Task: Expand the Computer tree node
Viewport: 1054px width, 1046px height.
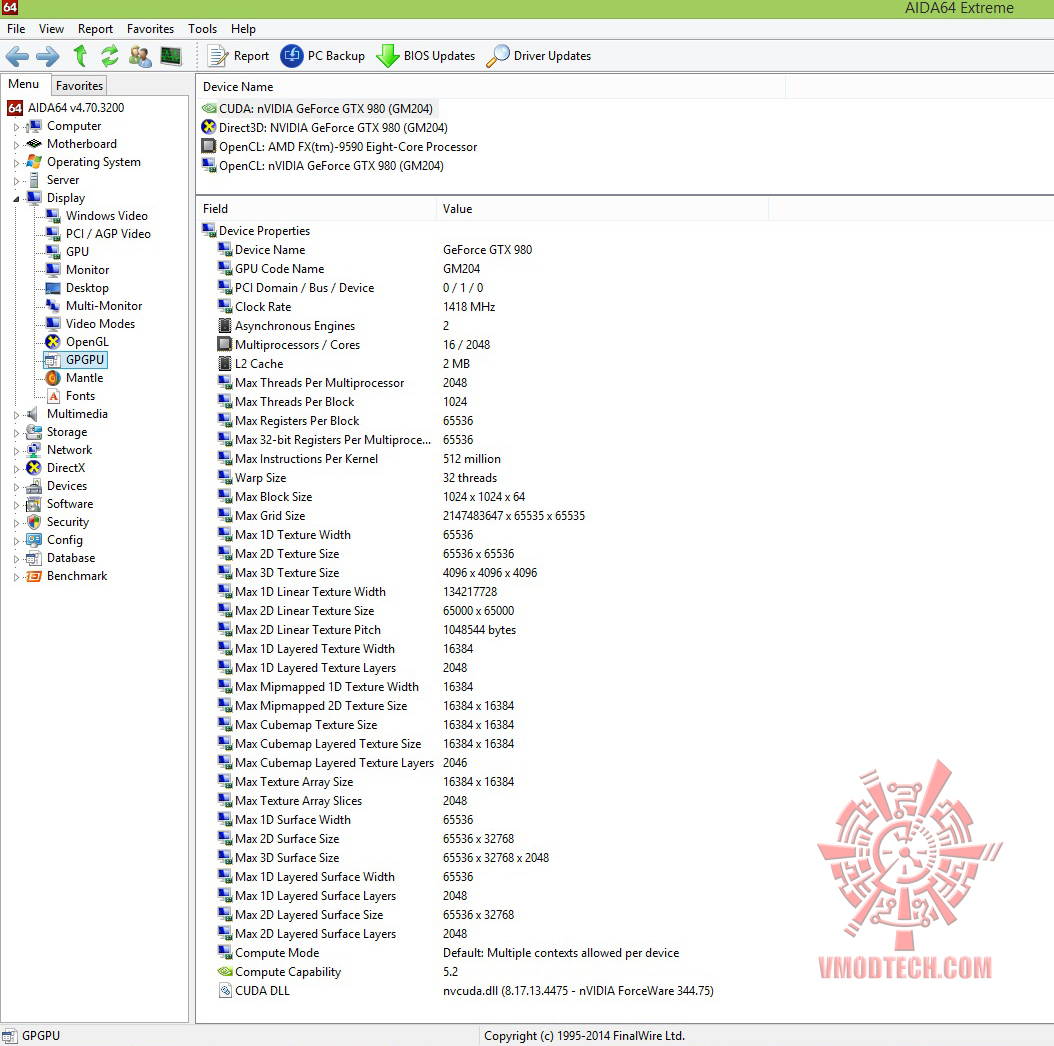Action: coord(16,126)
